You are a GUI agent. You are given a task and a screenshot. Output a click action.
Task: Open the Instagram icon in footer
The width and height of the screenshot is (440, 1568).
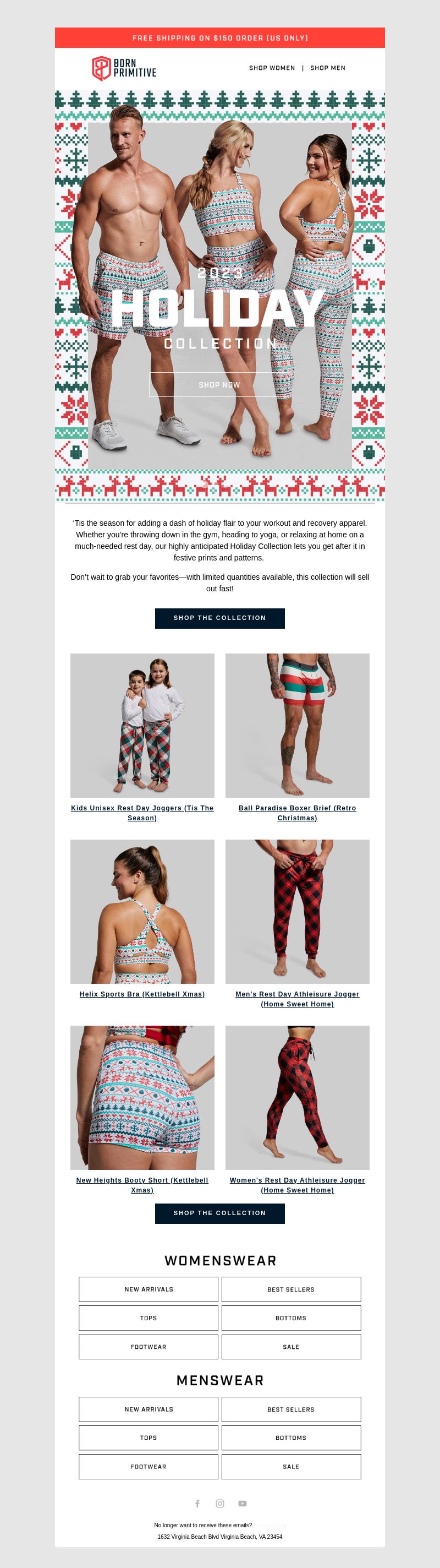click(x=220, y=1503)
